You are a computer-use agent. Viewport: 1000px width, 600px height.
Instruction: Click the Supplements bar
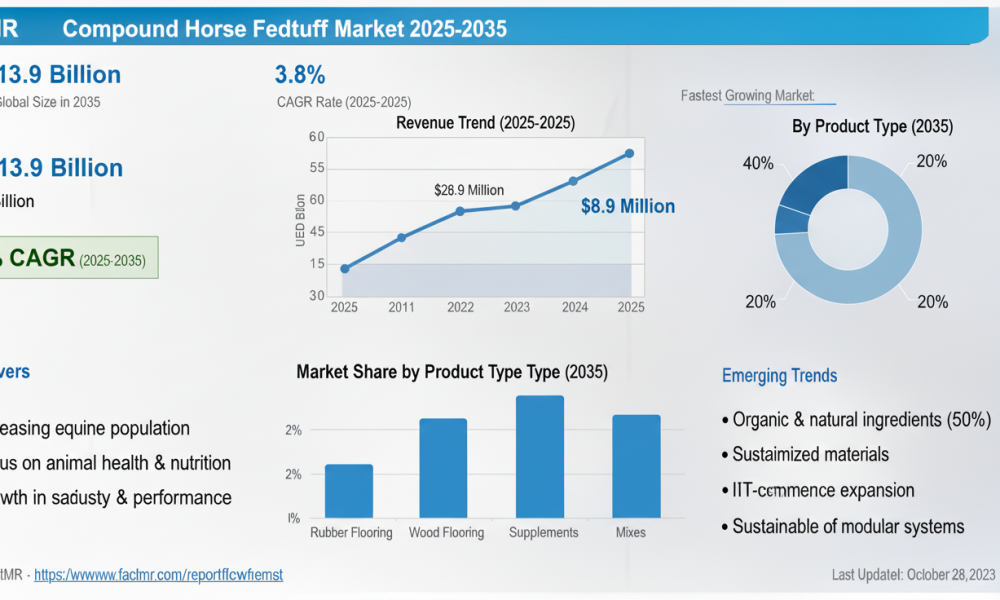tap(540, 457)
